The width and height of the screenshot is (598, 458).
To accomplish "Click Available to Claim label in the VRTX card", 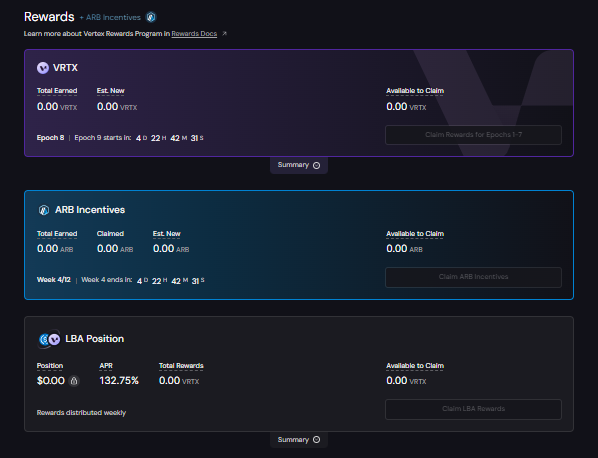I will tap(415, 91).
